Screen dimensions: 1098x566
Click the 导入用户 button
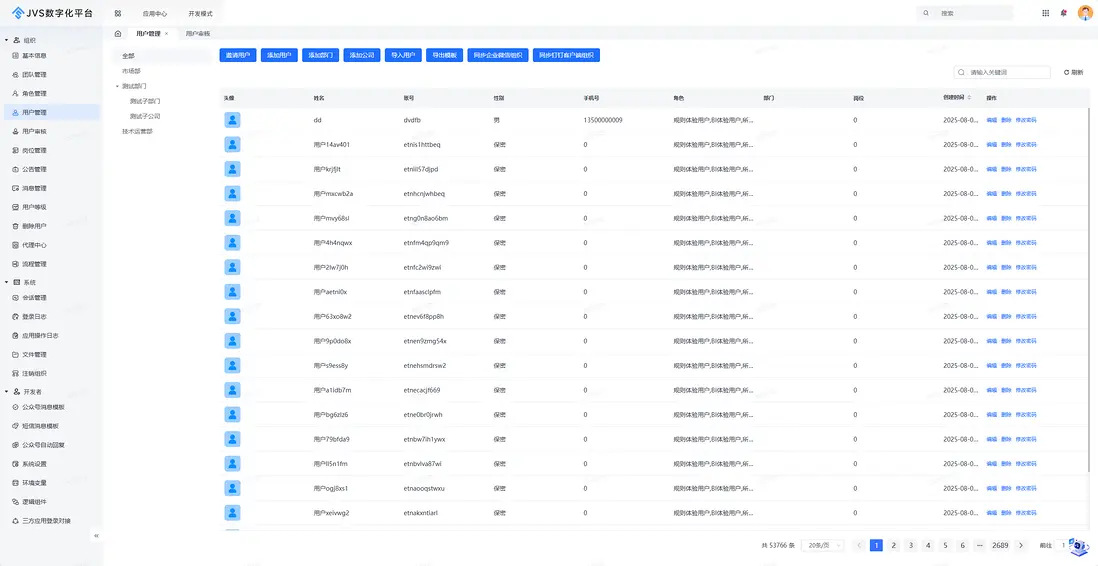pos(403,55)
